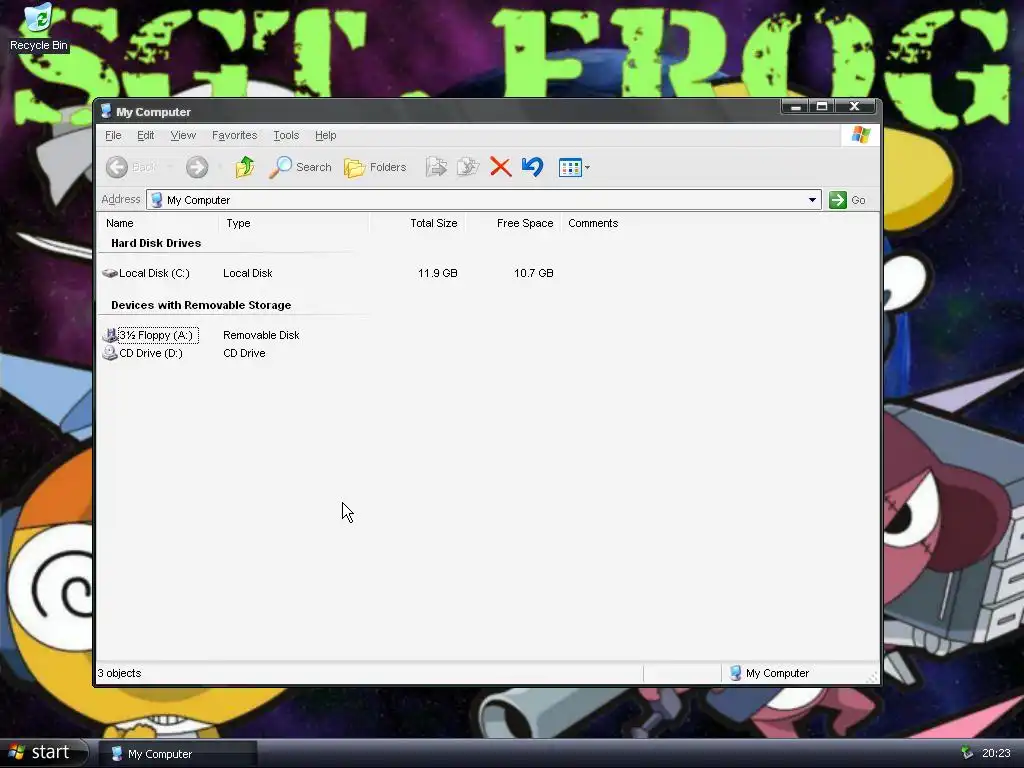Click Devices with Removable Storage heading

(201, 305)
